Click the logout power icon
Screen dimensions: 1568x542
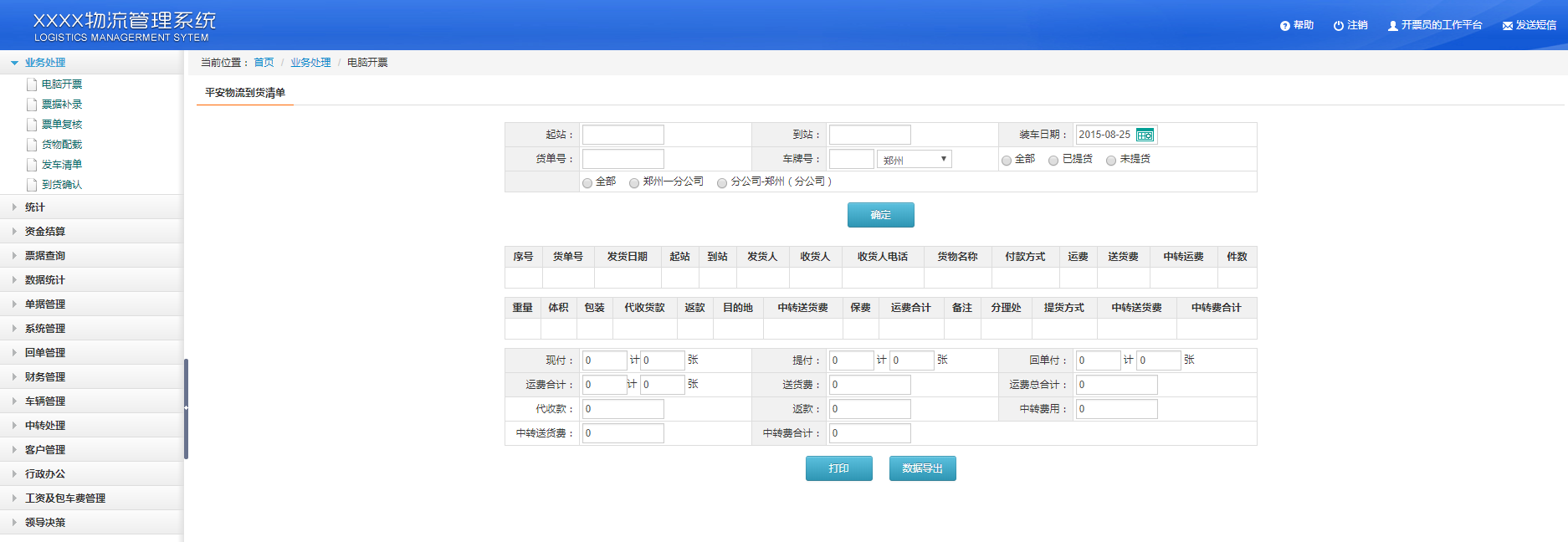pyautogui.click(x=1338, y=26)
